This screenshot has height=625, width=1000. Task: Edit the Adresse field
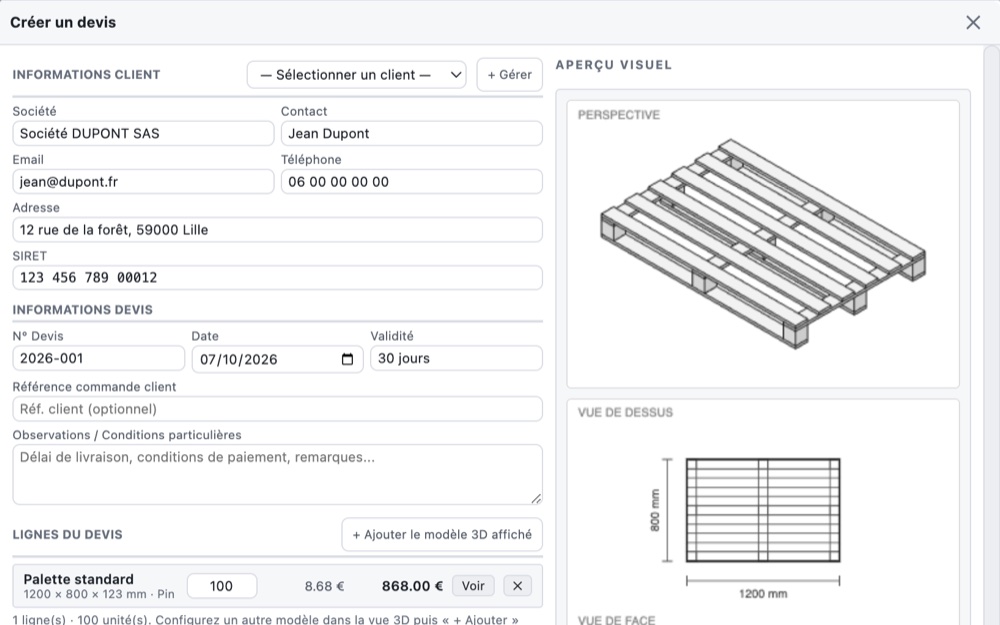pyautogui.click(x=277, y=230)
